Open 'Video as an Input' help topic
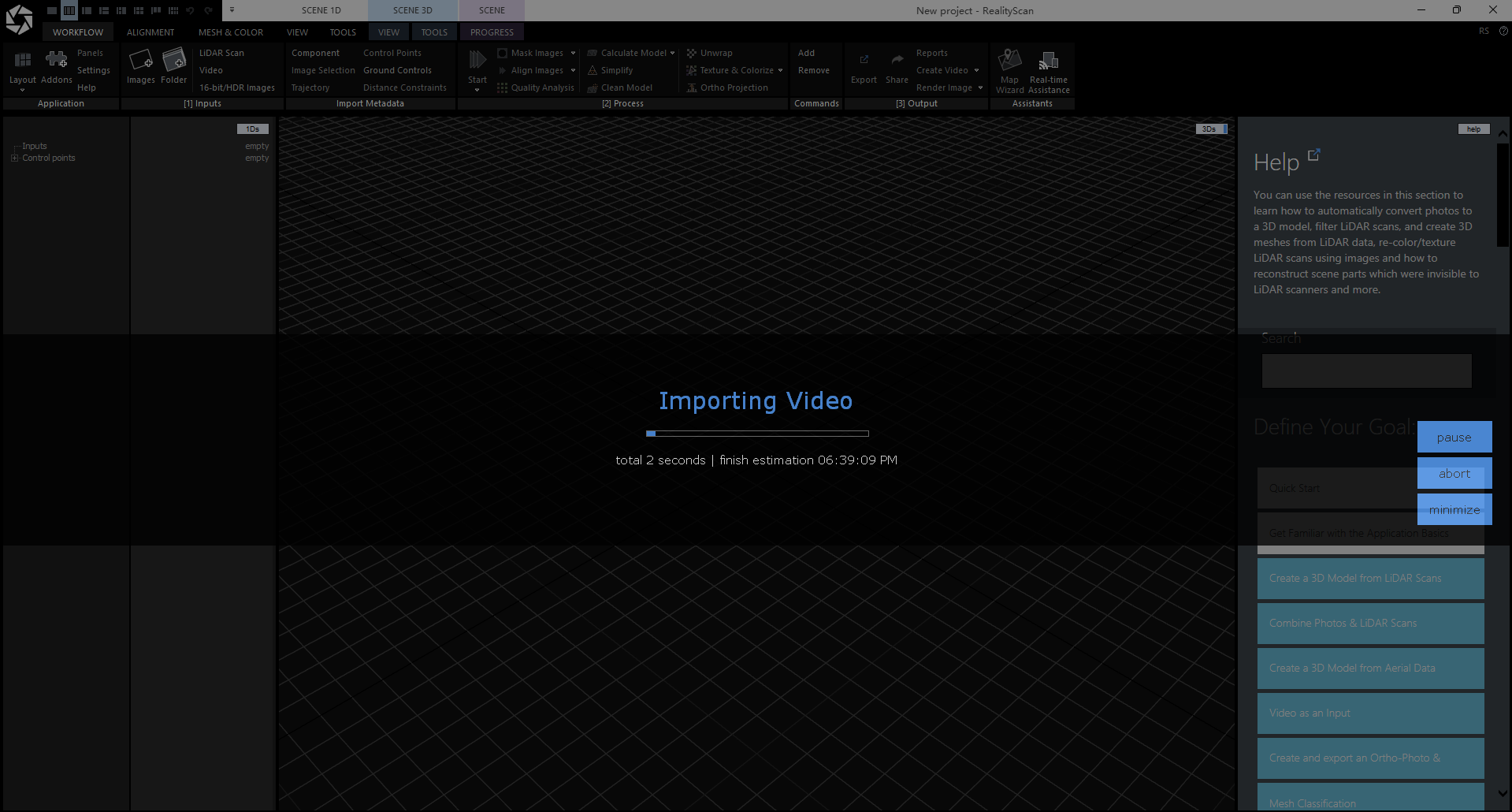The image size is (1512, 812). coord(1371,713)
